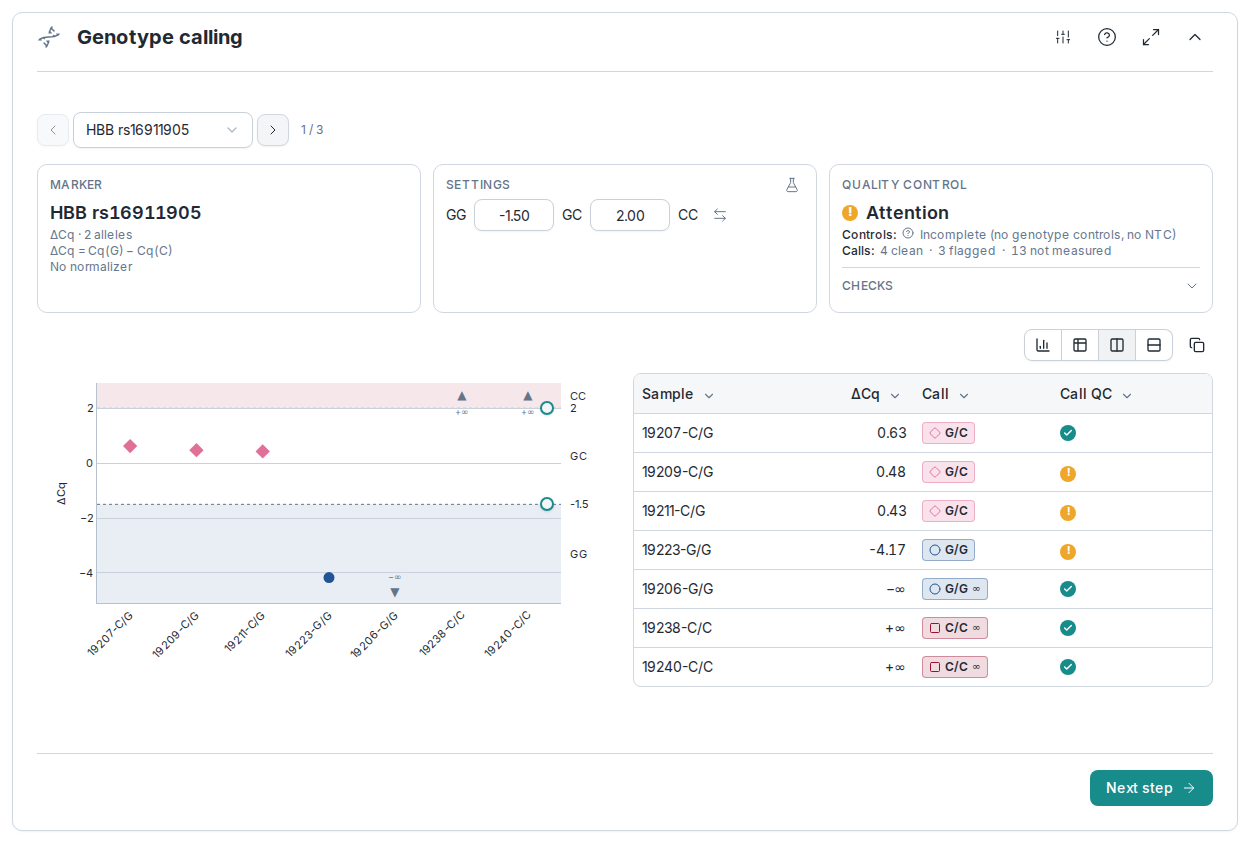Image resolution: width=1250 pixels, height=843 pixels.
Task: Switch to chart-only view
Action: pyautogui.click(x=1043, y=345)
